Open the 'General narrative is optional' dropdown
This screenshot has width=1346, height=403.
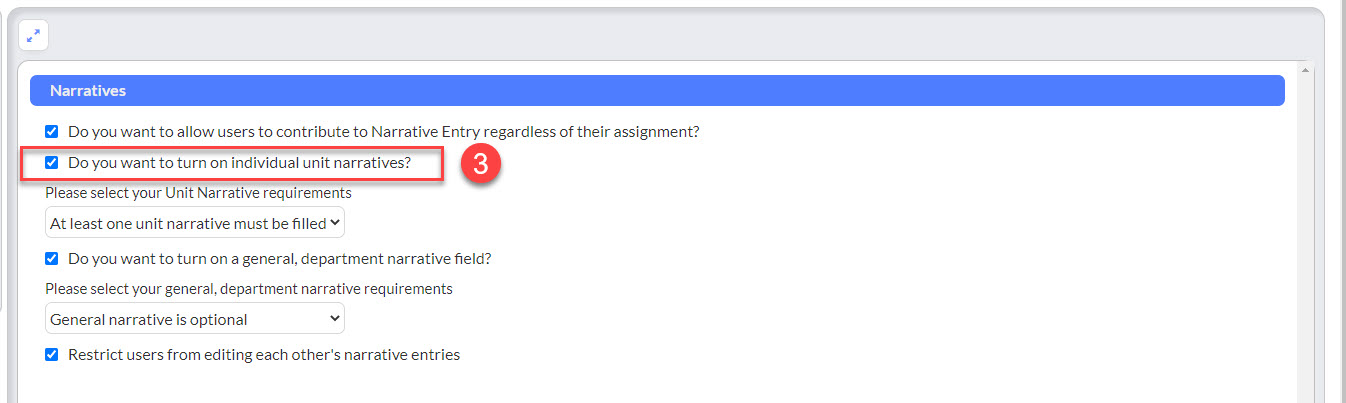[195, 319]
